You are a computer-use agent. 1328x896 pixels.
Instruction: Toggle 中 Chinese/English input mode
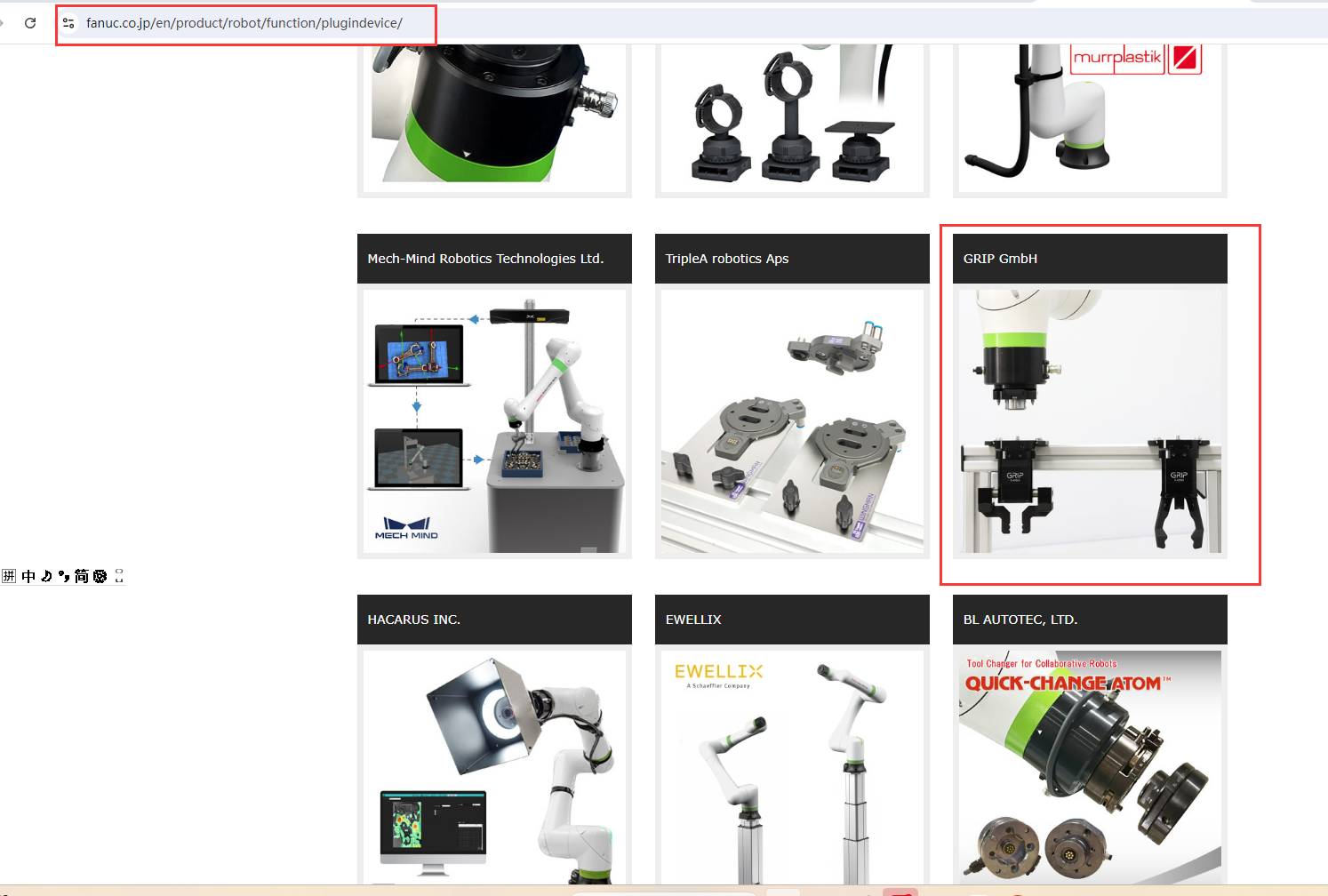28,576
